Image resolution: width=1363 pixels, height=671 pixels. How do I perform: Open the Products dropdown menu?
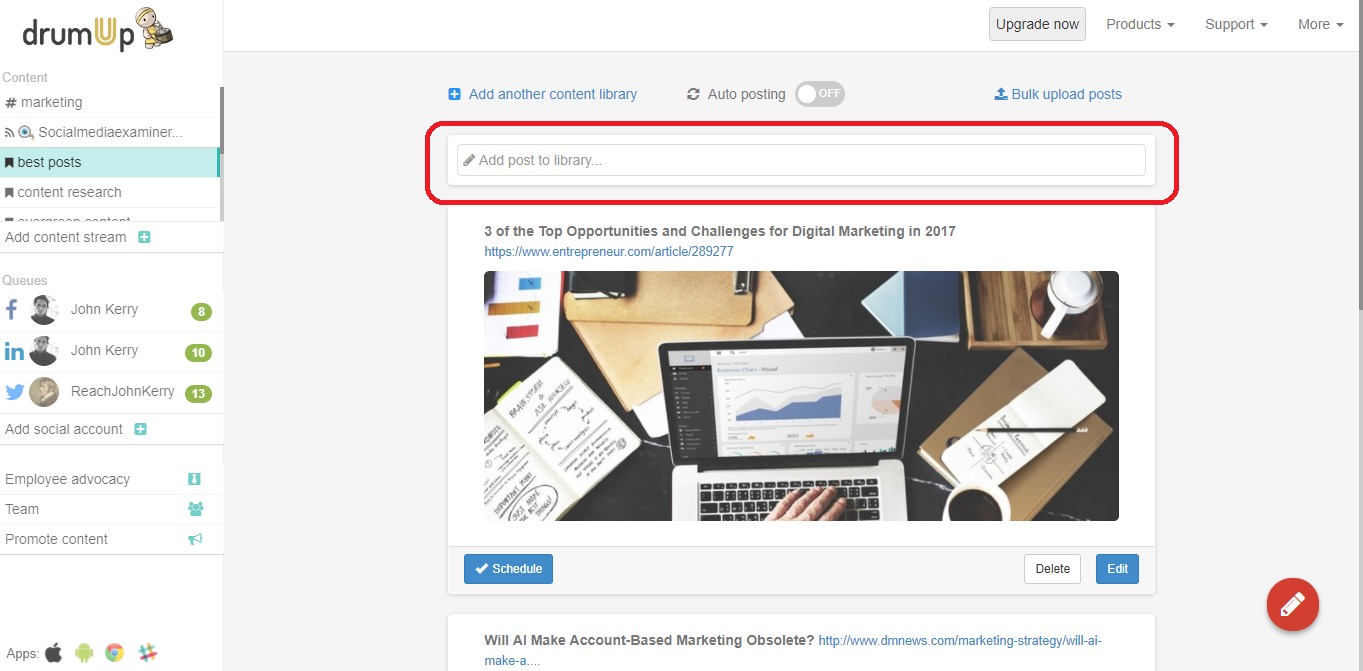(x=1140, y=24)
